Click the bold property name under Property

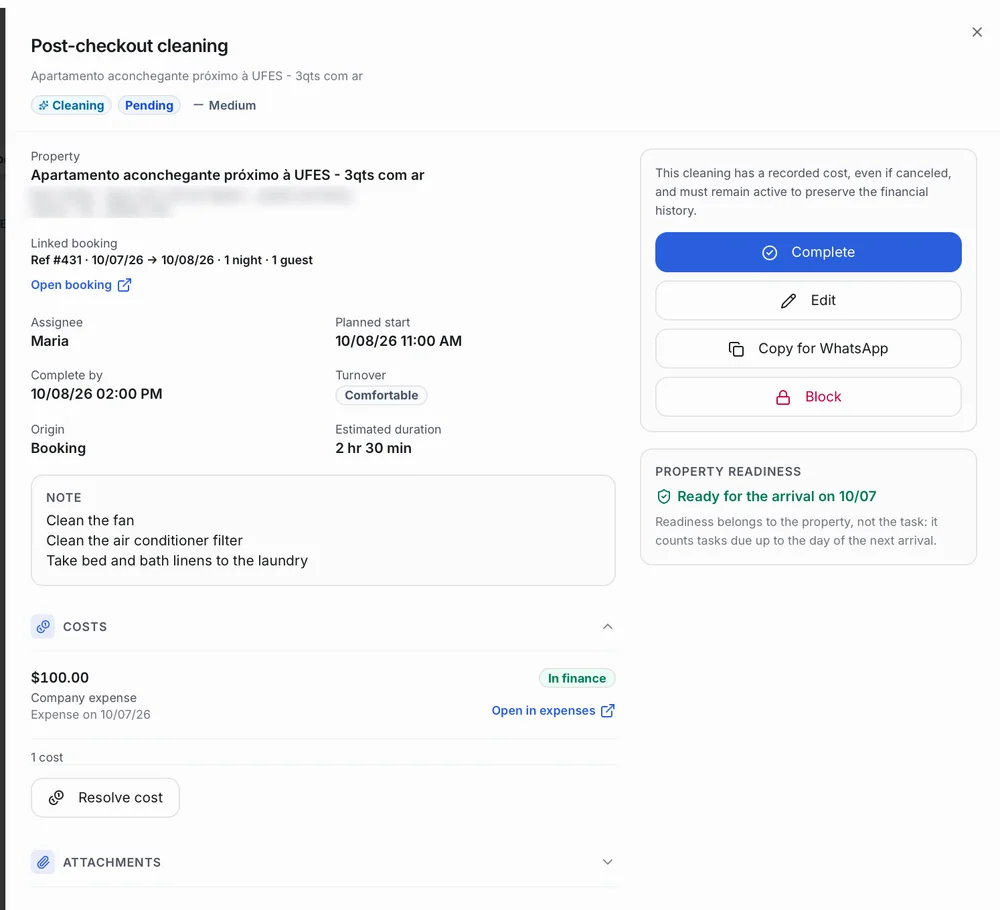(228, 175)
